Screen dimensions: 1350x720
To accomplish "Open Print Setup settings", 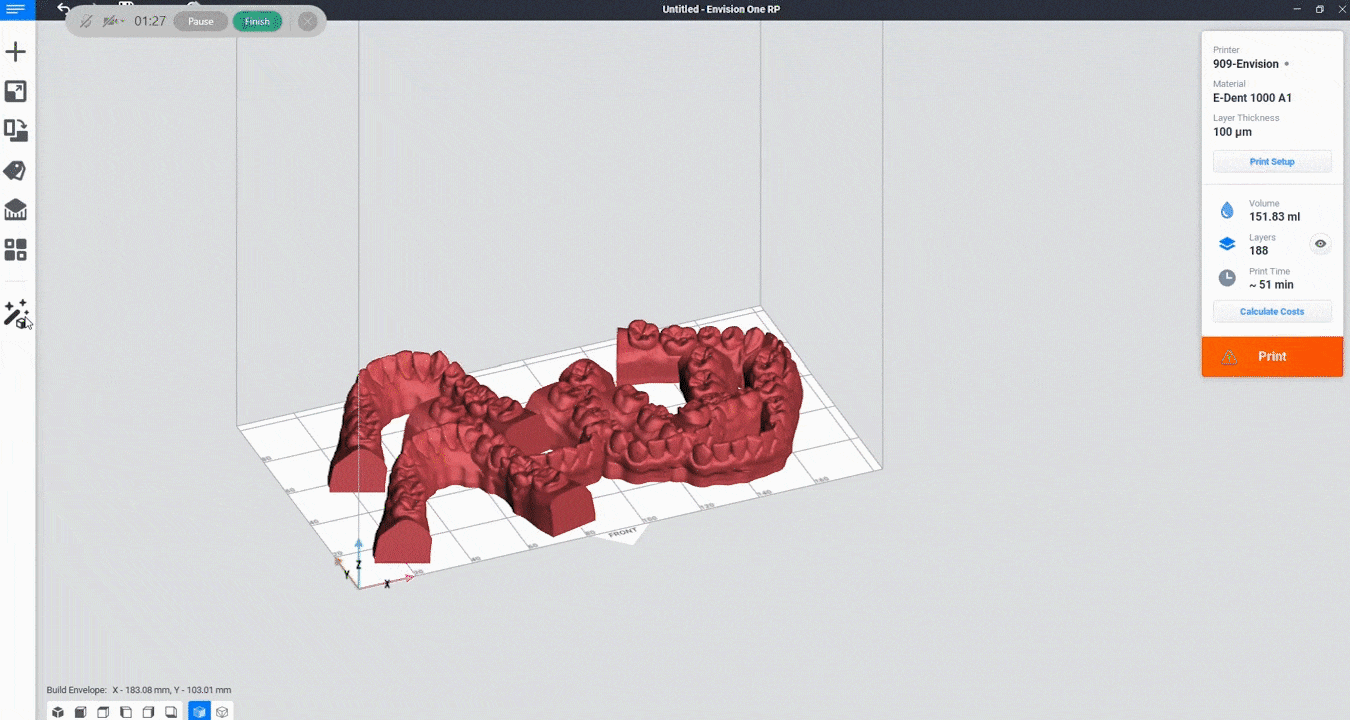I will click(1272, 162).
